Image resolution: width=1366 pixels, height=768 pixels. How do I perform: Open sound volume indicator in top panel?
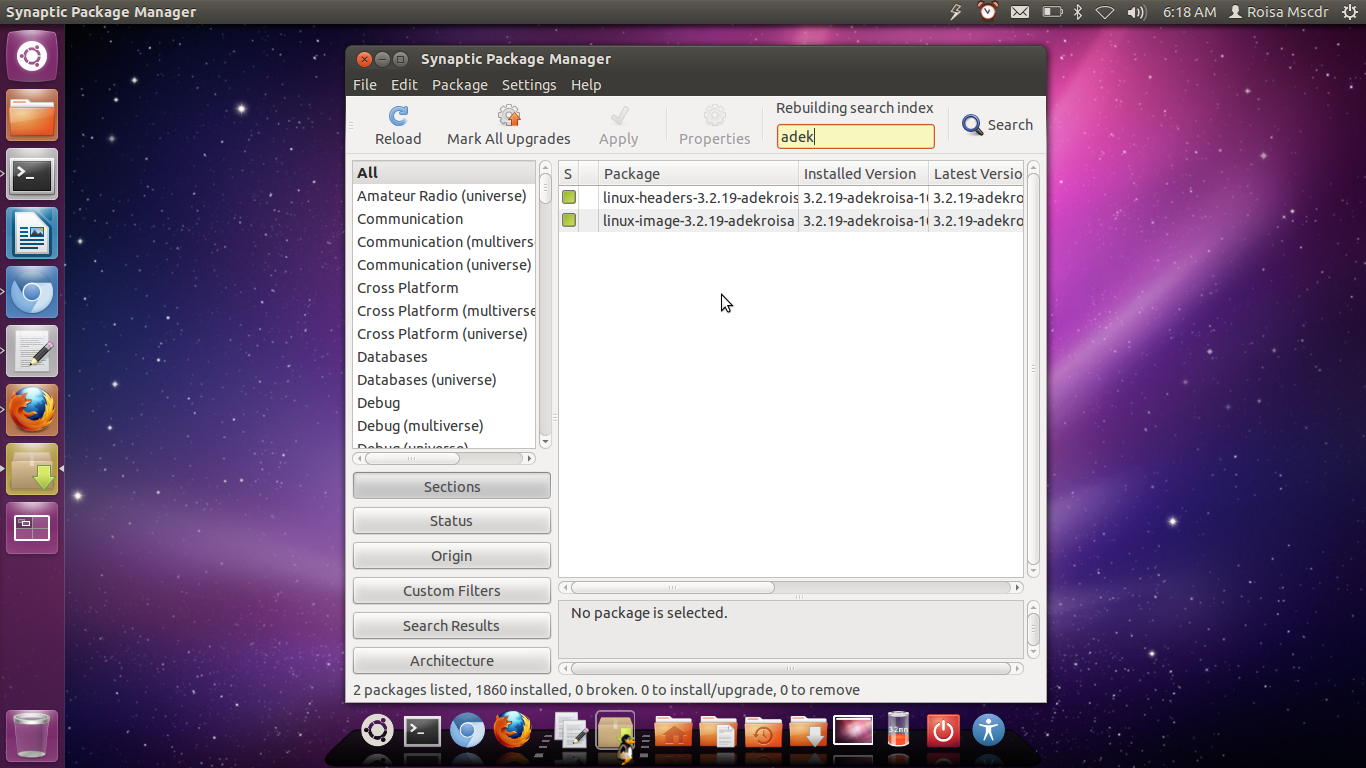(1136, 12)
